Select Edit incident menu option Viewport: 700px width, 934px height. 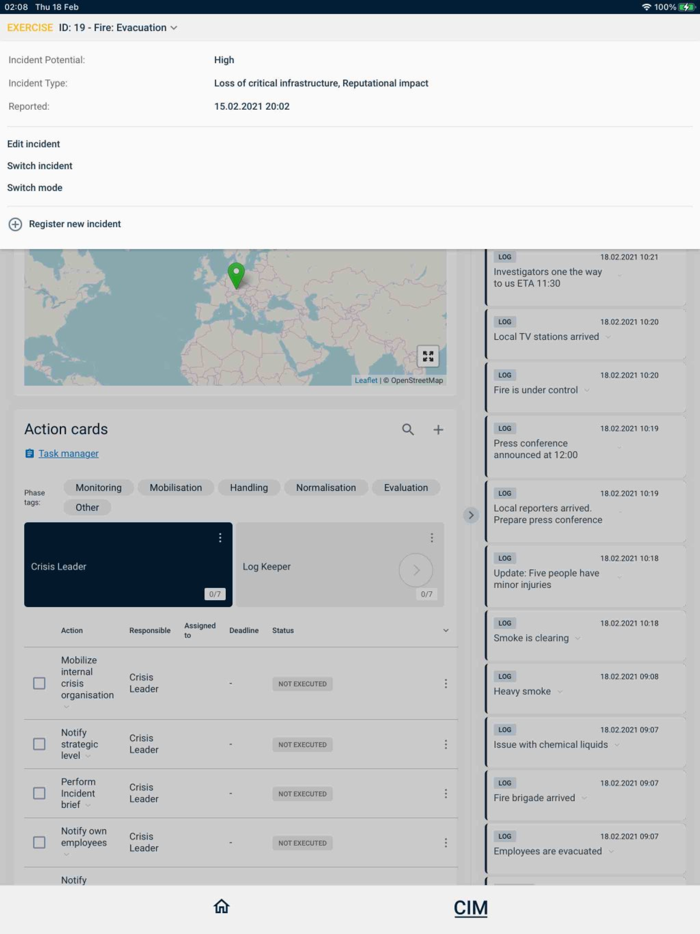coord(33,144)
